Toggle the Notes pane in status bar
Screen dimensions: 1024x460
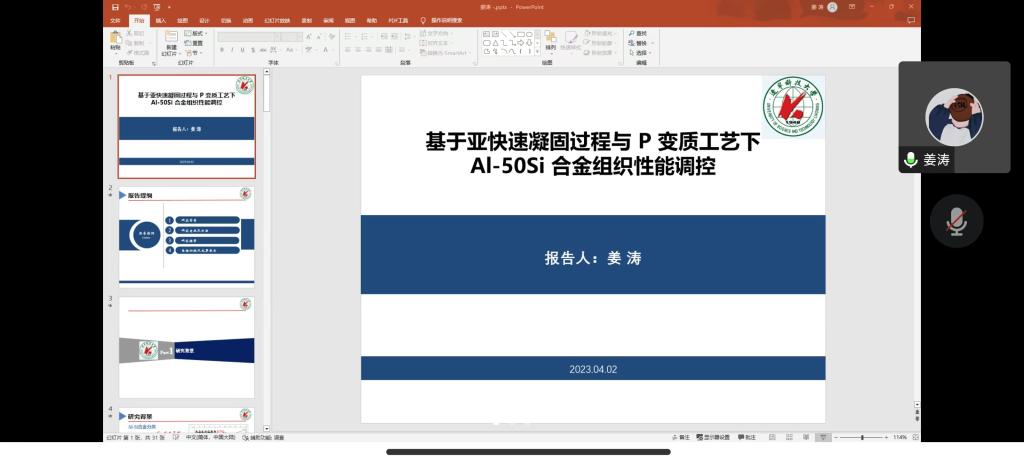681,437
